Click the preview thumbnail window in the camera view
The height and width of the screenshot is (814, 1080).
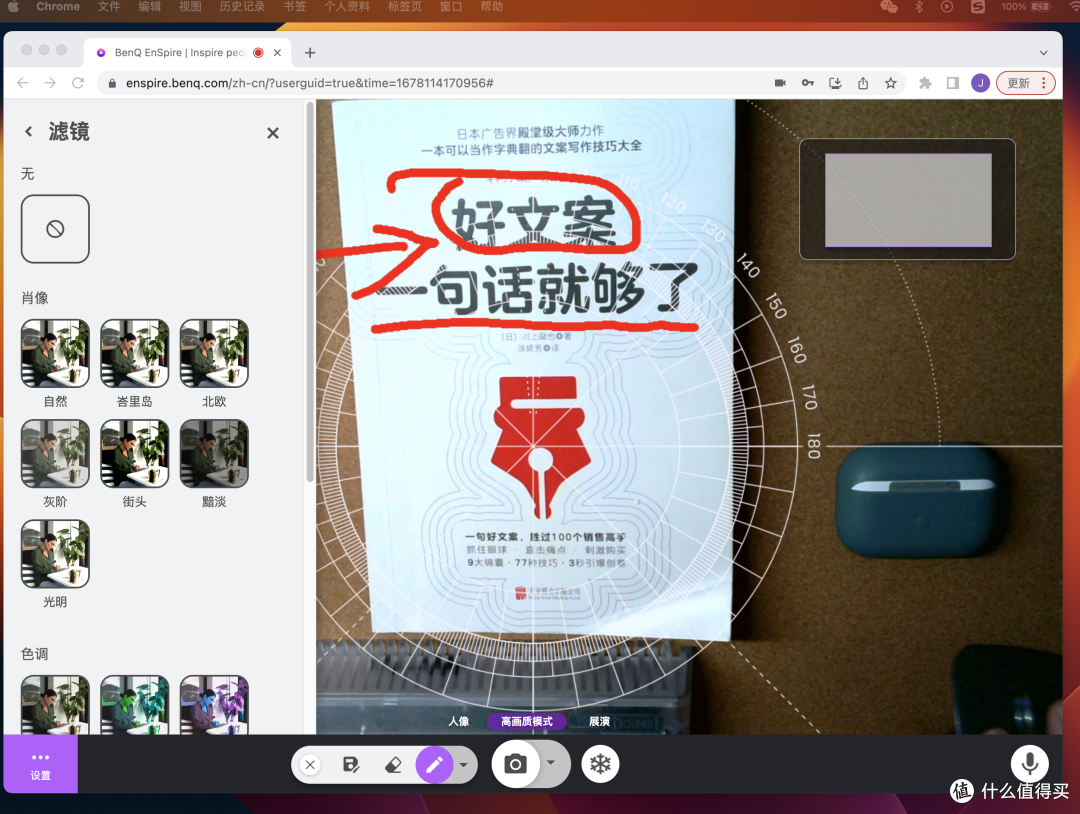pyautogui.click(x=907, y=199)
